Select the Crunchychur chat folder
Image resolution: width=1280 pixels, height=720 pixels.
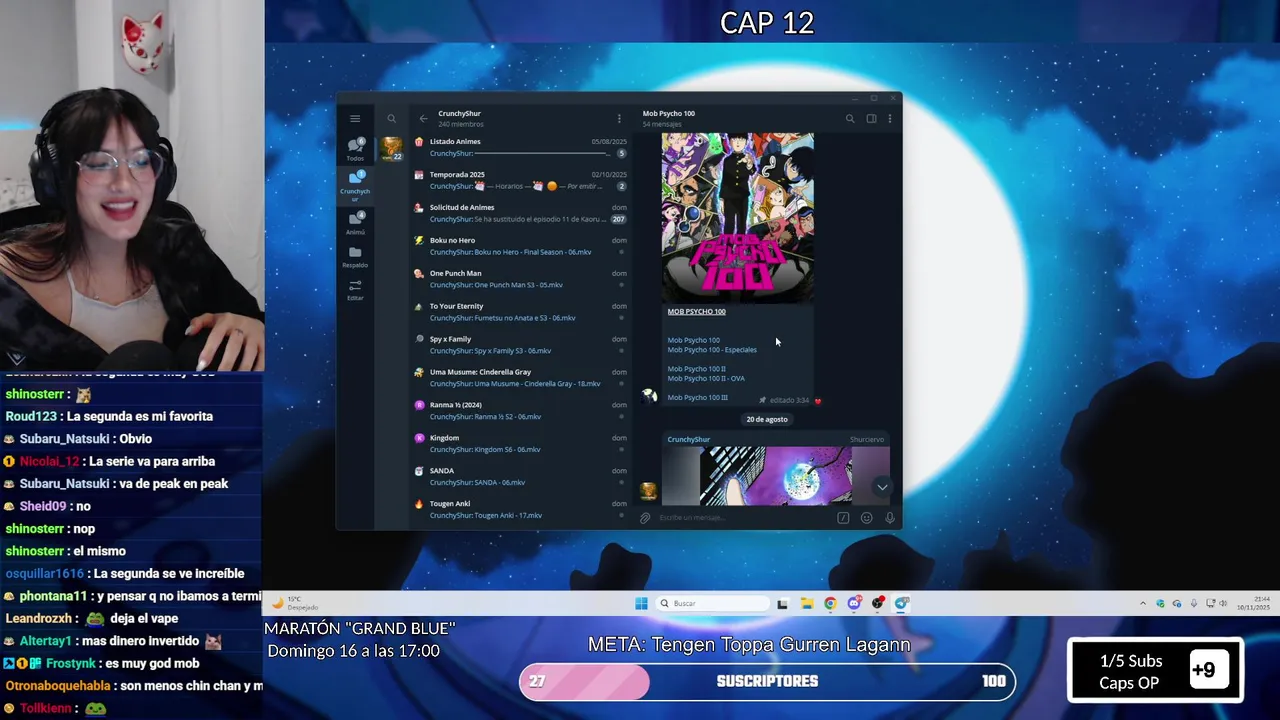click(355, 186)
